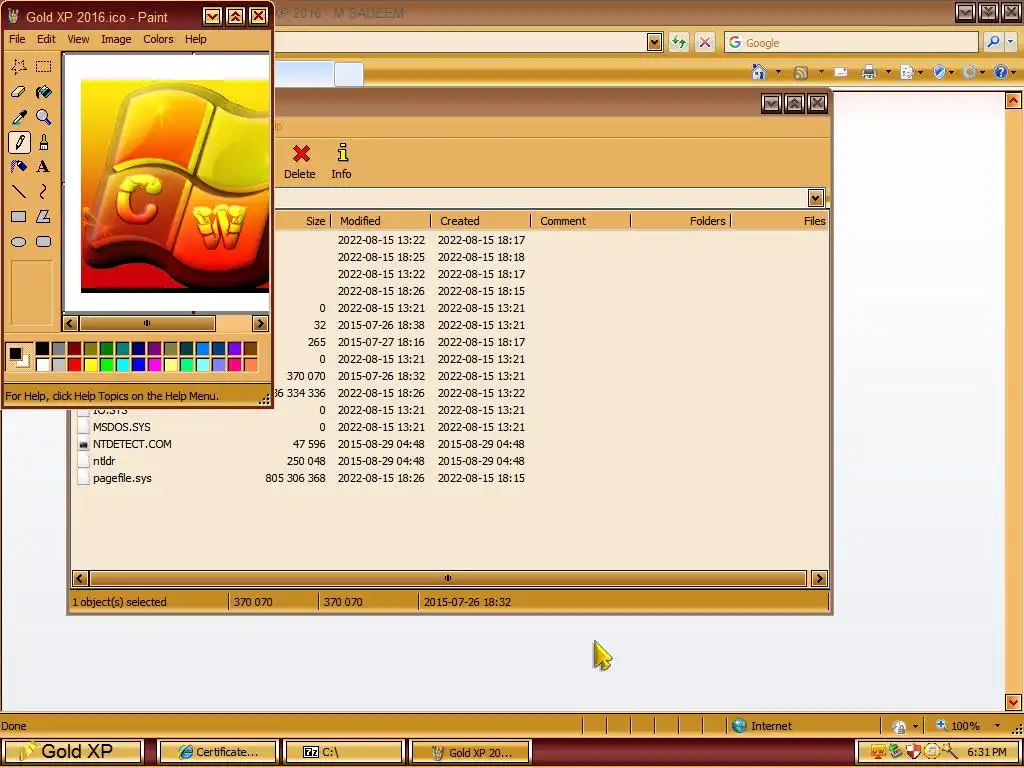Select the rectangular Select tool in Paint

[44, 67]
